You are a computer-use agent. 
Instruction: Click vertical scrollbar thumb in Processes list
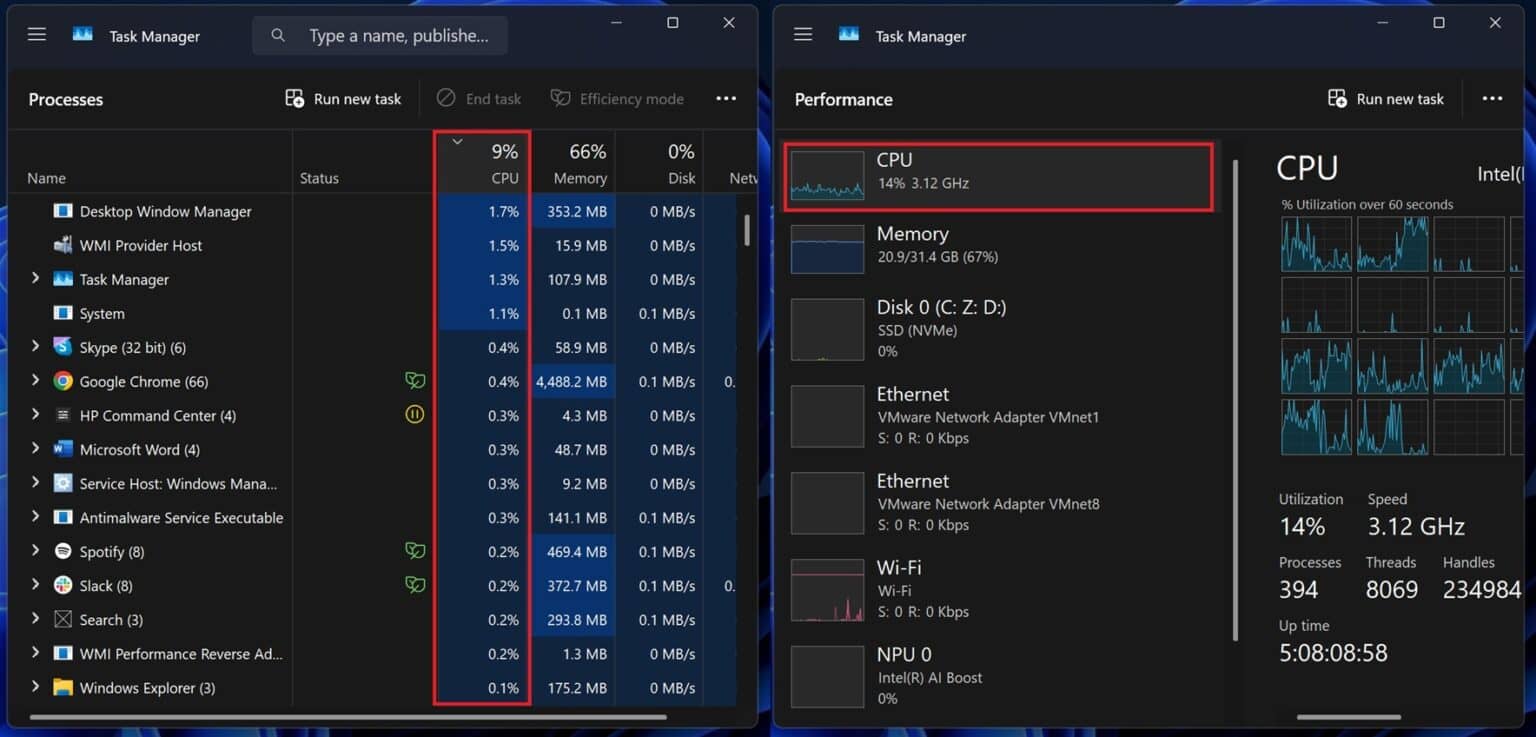coord(747,229)
